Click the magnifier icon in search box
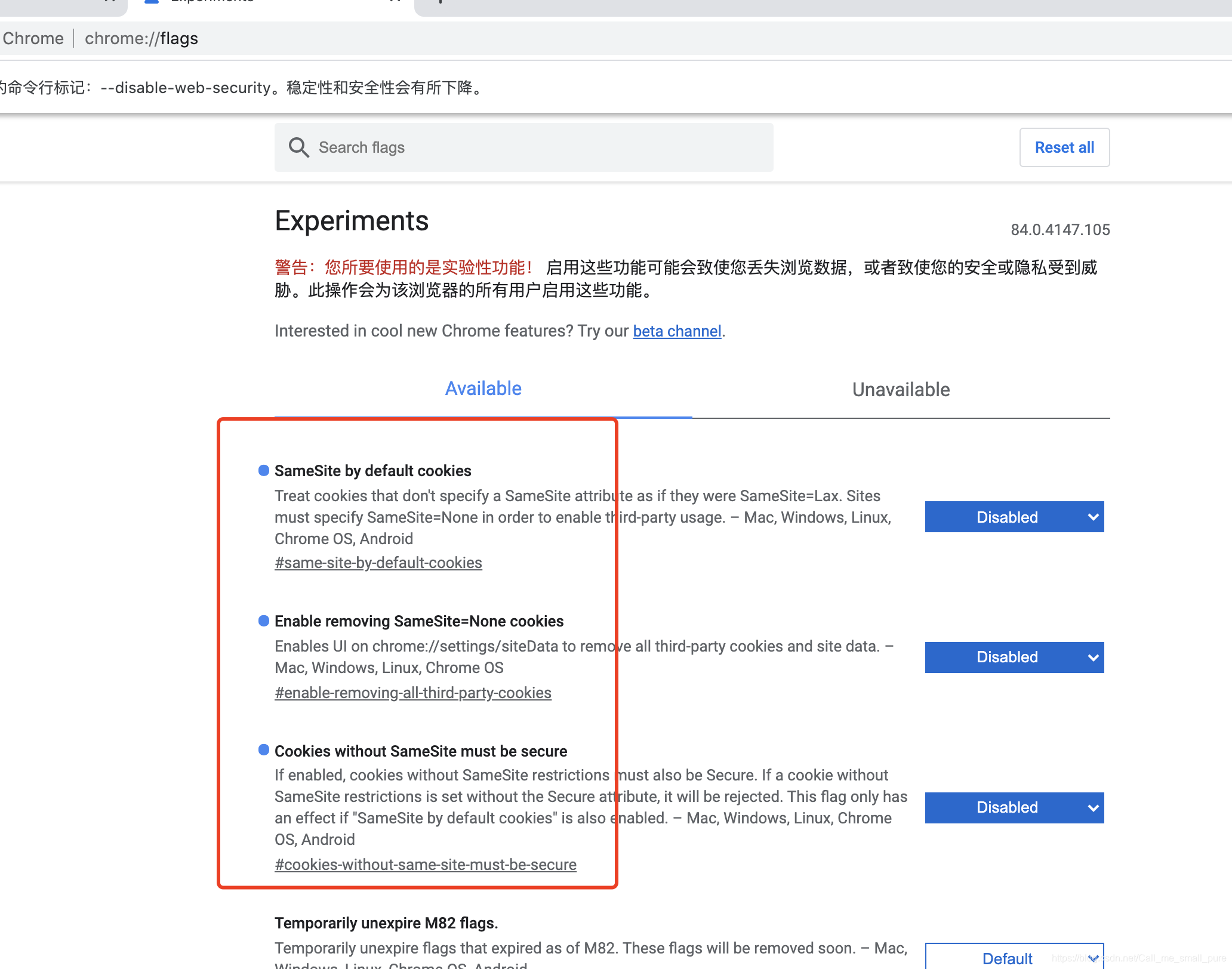 point(298,147)
